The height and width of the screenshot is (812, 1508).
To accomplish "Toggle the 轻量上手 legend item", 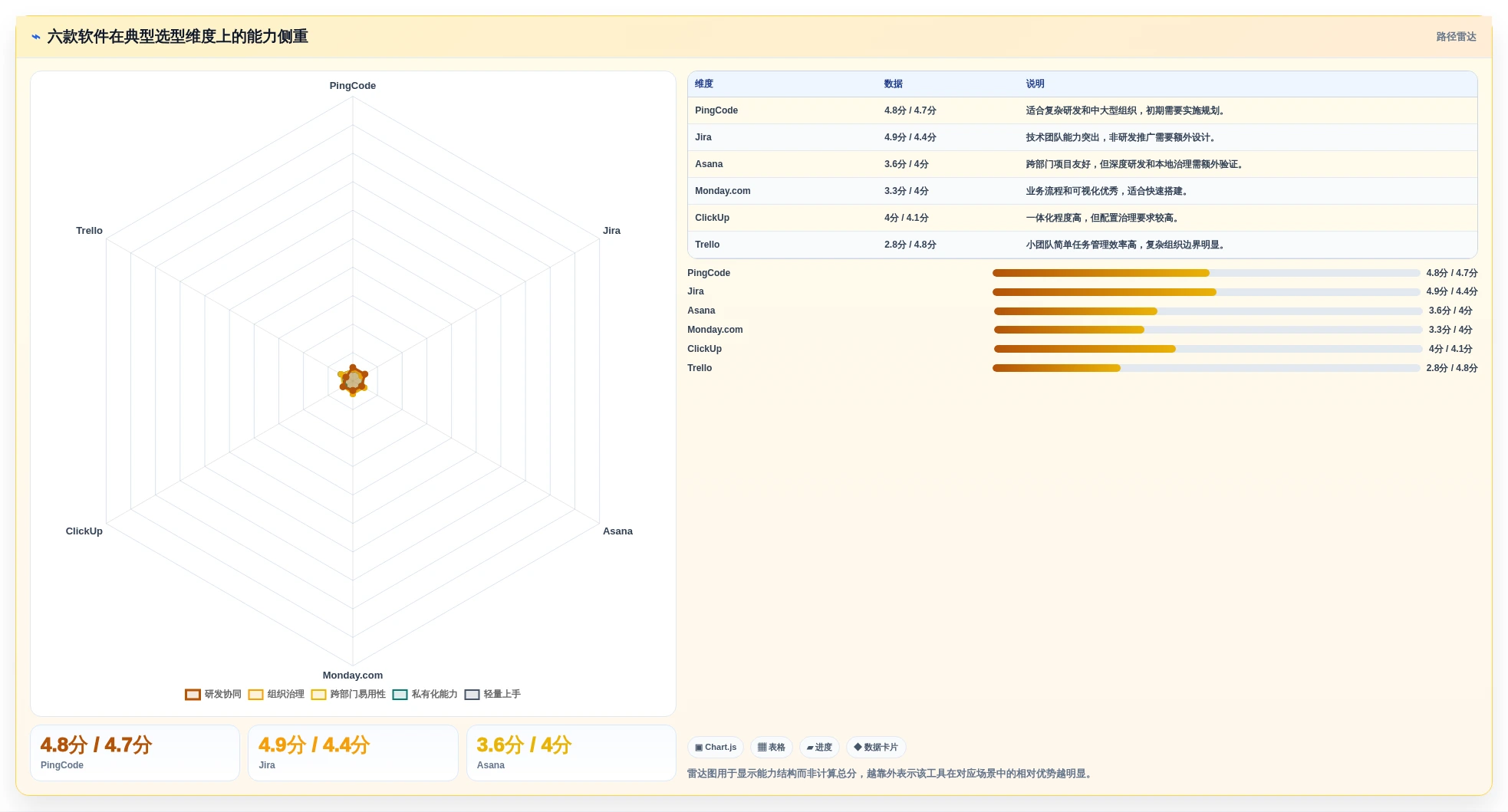I will tap(492, 694).
